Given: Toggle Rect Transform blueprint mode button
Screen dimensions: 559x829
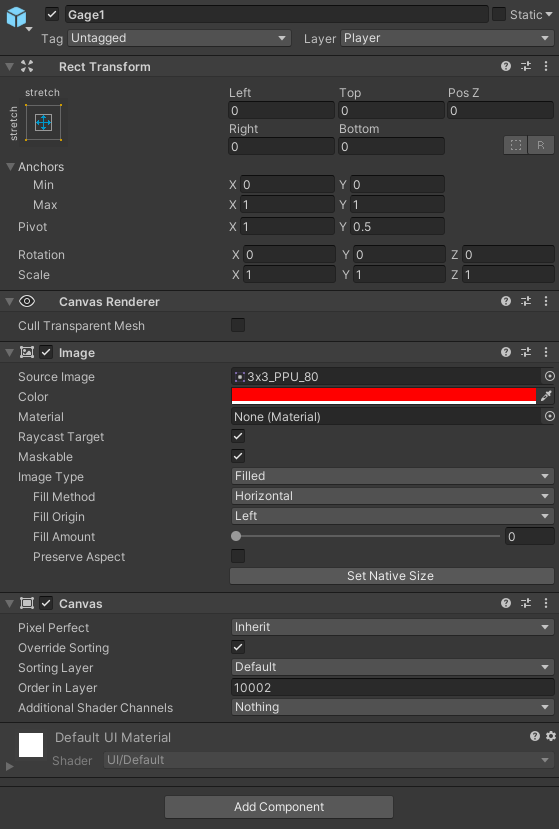Looking at the screenshot, I should click(x=516, y=145).
